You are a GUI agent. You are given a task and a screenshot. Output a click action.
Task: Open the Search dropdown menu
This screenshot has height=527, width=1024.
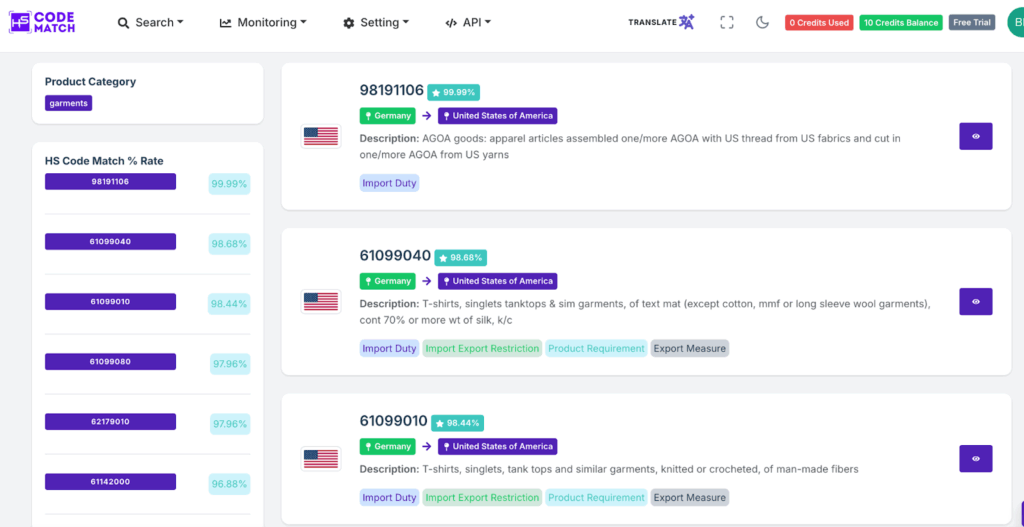[x=151, y=22]
